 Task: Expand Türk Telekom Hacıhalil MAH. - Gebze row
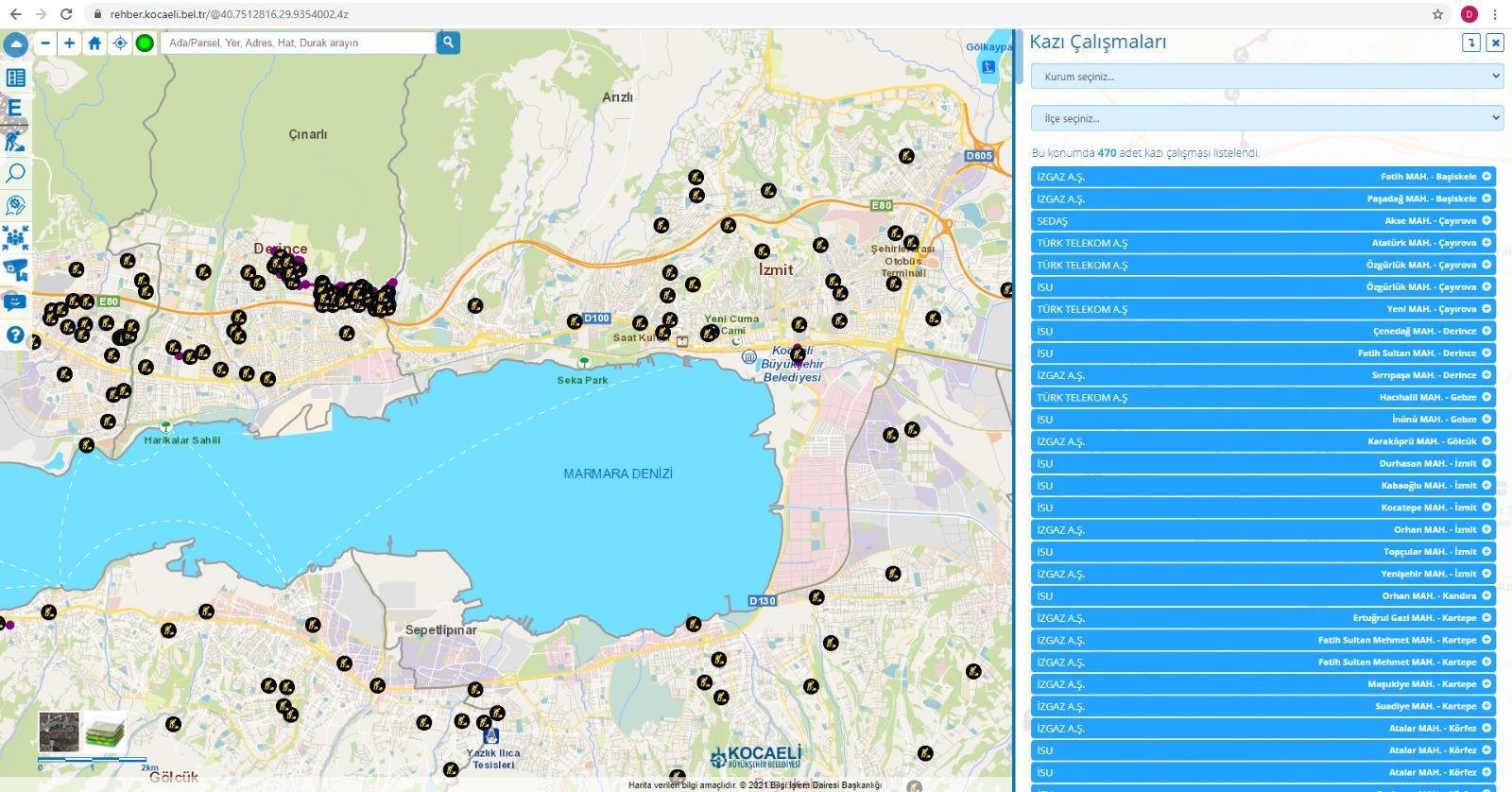click(1263, 397)
